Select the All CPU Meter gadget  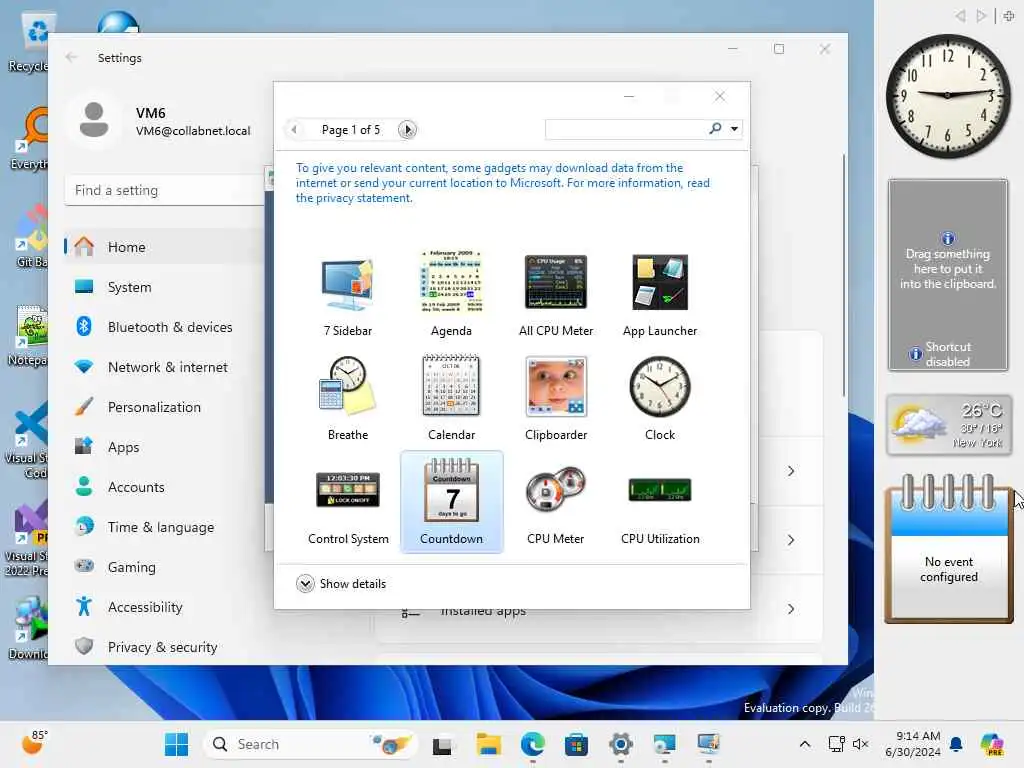click(556, 294)
